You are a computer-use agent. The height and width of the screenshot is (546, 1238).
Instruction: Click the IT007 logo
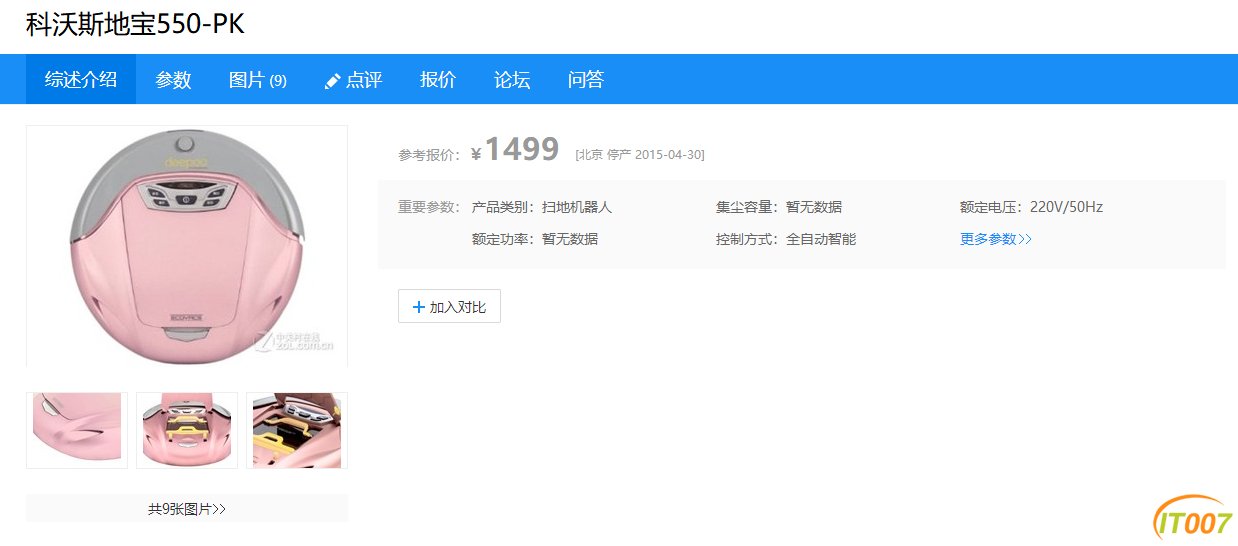tap(1193, 518)
